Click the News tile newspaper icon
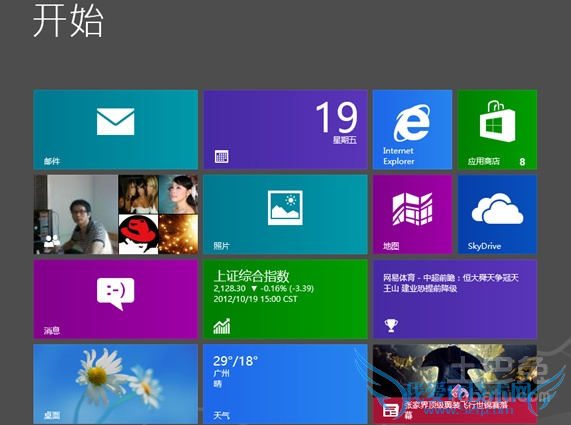Image resolution: width=571 pixels, height=425 pixels. click(x=391, y=411)
